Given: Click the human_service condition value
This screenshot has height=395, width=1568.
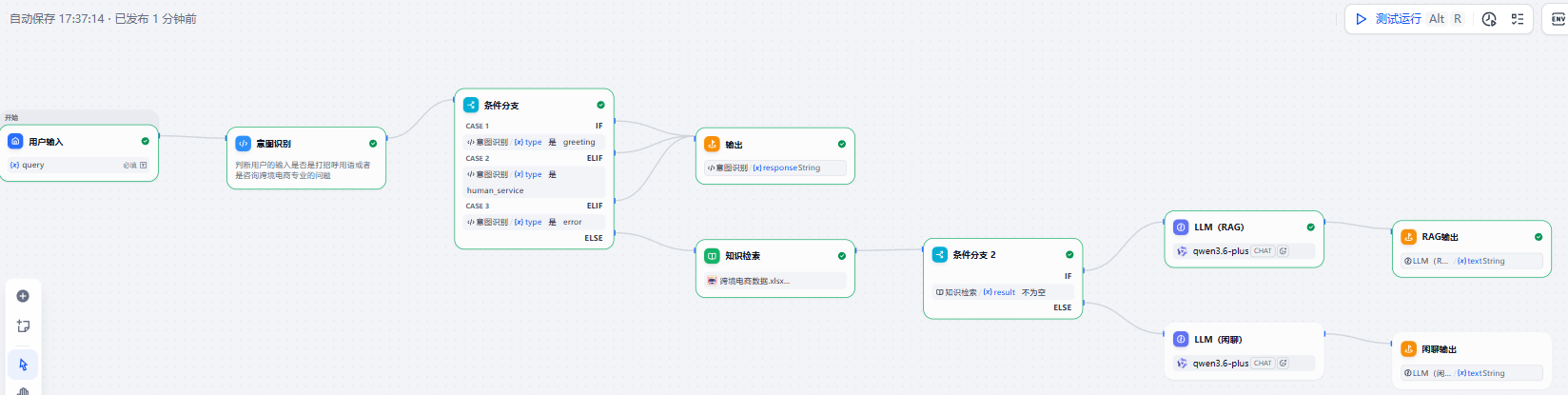Looking at the screenshot, I should pyautogui.click(x=495, y=190).
